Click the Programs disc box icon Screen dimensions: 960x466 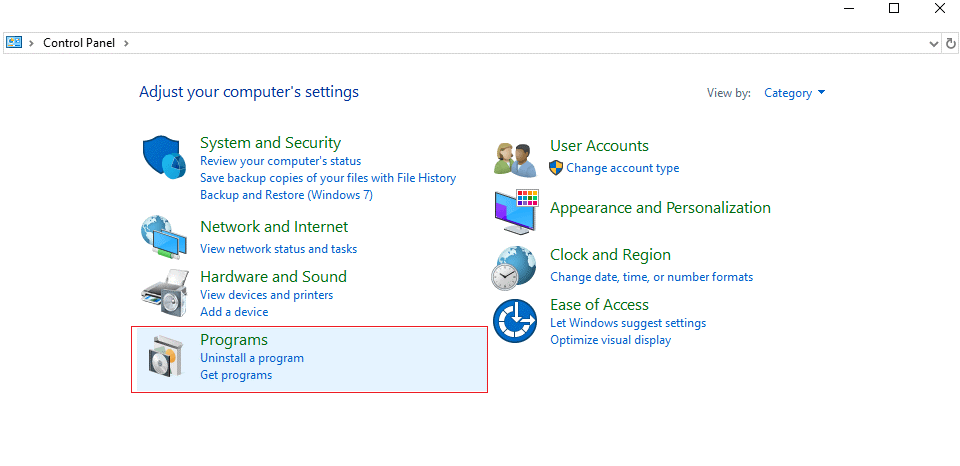click(x=164, y=356)
